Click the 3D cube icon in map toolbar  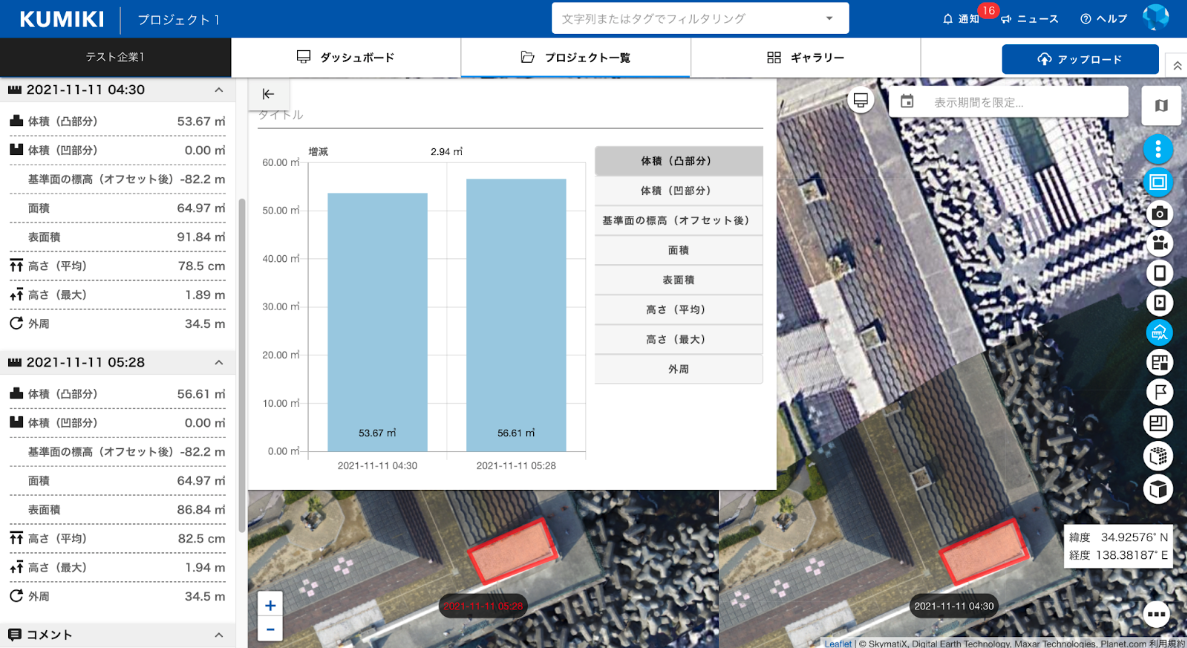[1158, 489]
